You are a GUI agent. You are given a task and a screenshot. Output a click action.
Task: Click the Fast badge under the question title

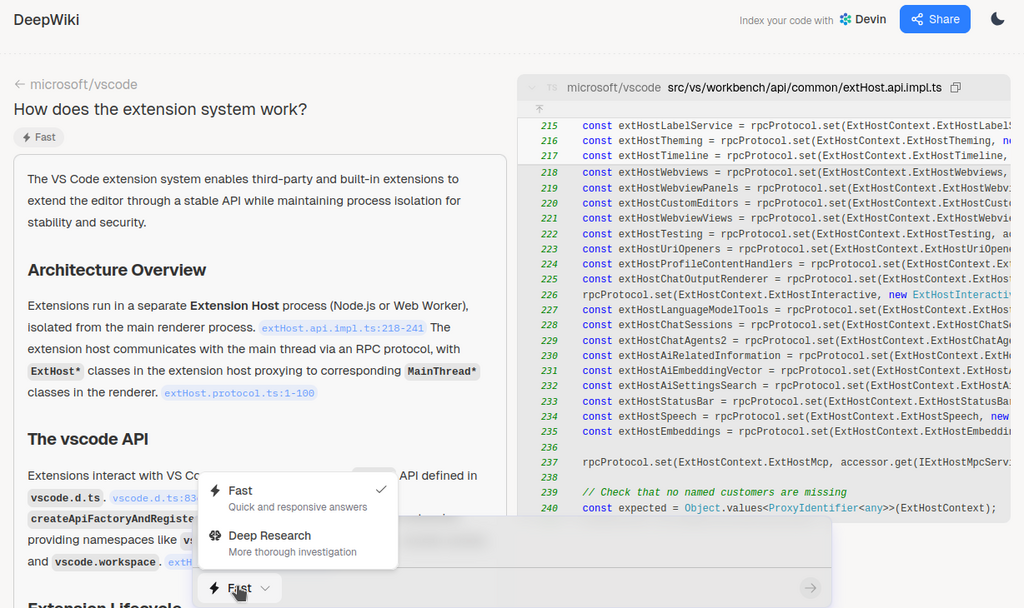coord(39,137)
